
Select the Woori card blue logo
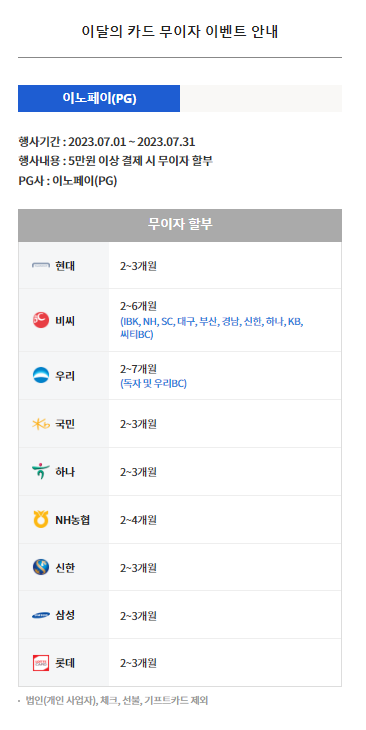(x=41, y=375)
